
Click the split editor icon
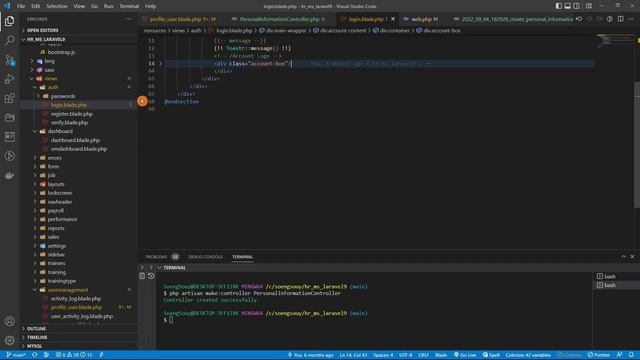pos(620,19)
